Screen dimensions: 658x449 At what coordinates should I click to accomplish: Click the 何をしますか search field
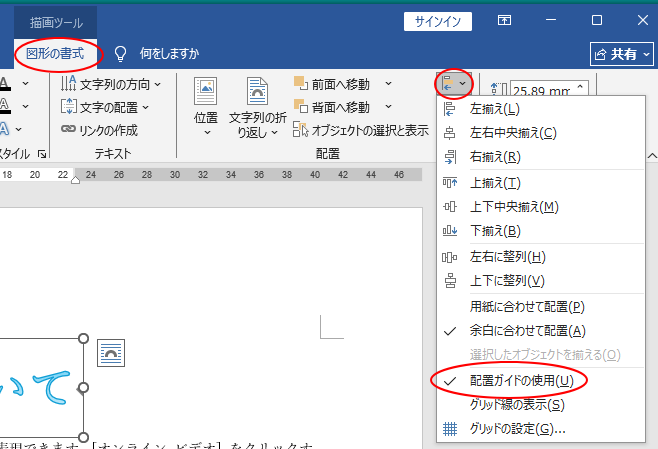169,54
